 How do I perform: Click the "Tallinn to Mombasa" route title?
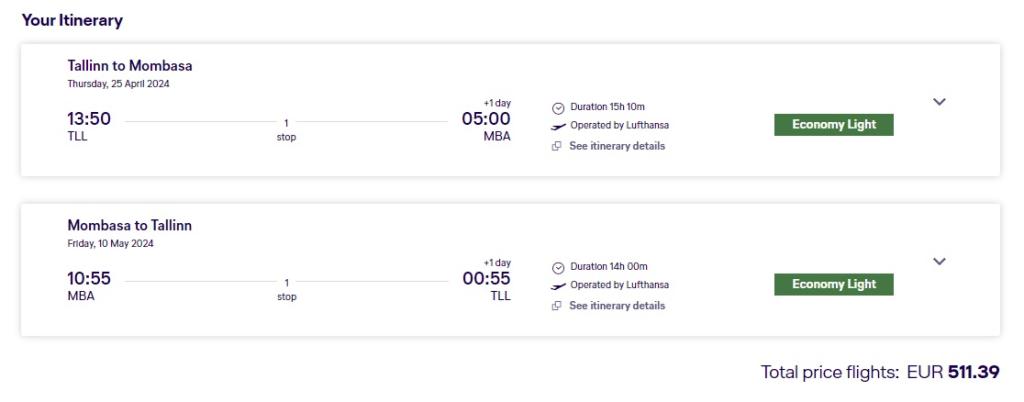(130, 66)
